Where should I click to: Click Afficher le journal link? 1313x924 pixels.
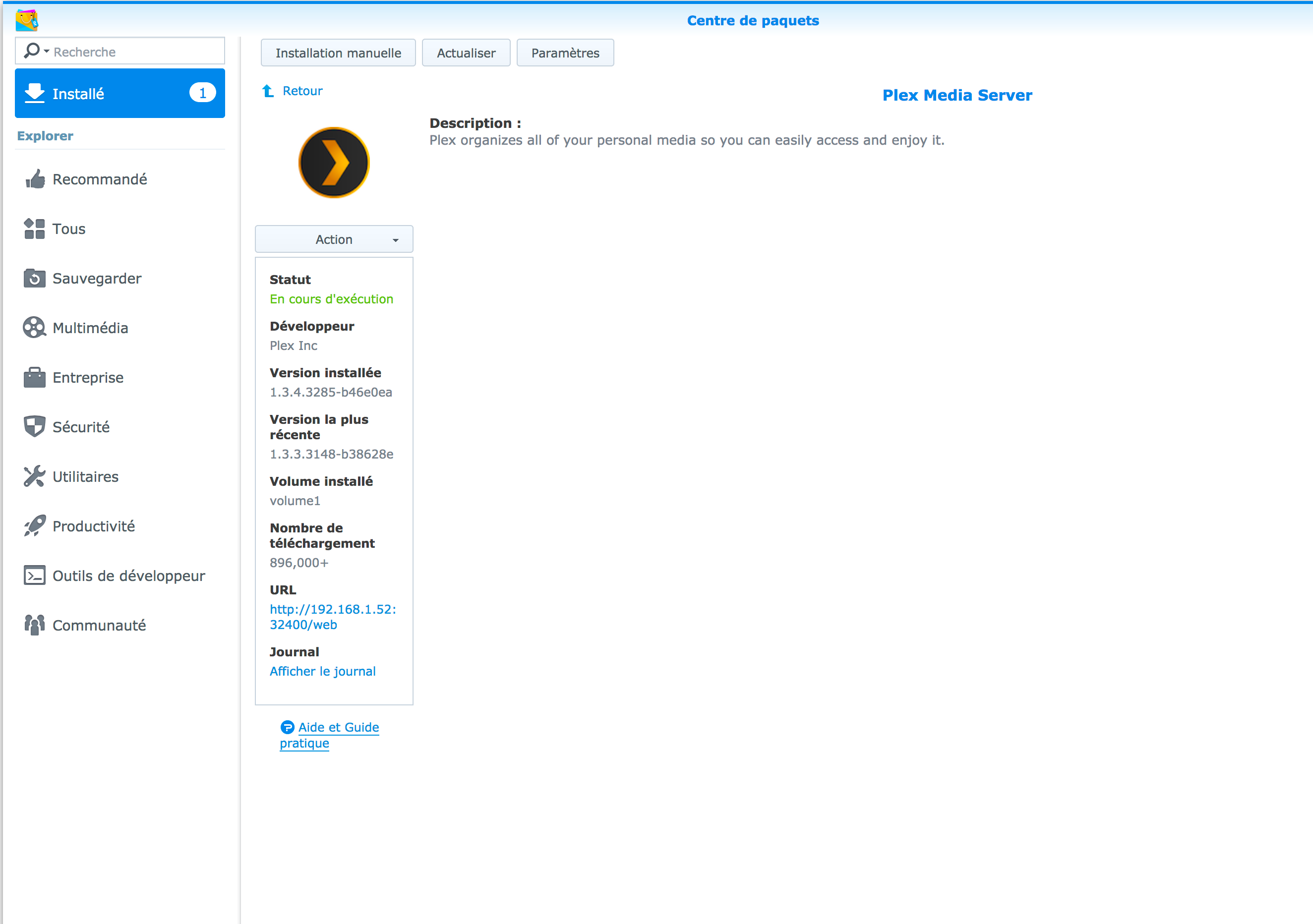322,671
